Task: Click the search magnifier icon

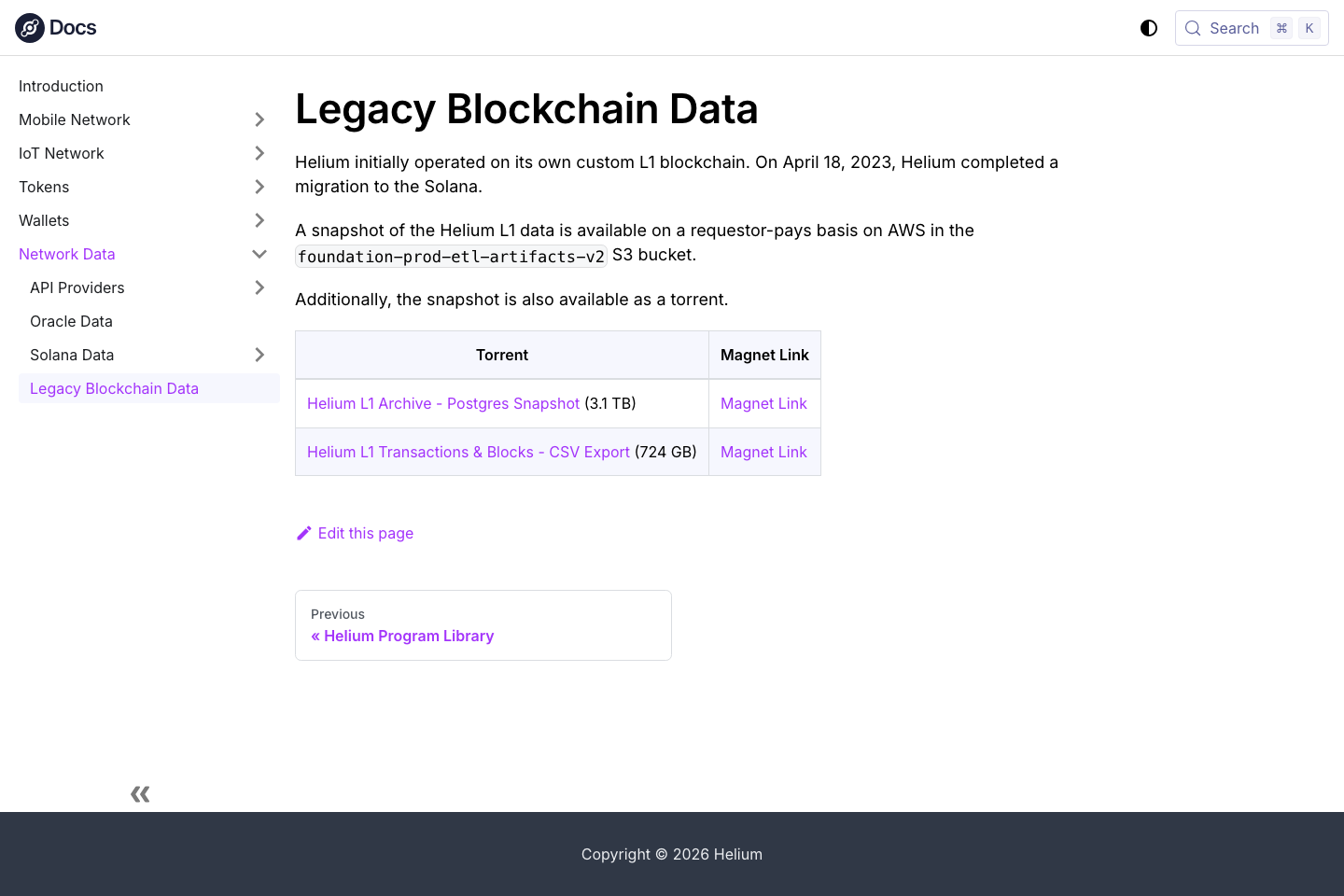Action: 1193,28
